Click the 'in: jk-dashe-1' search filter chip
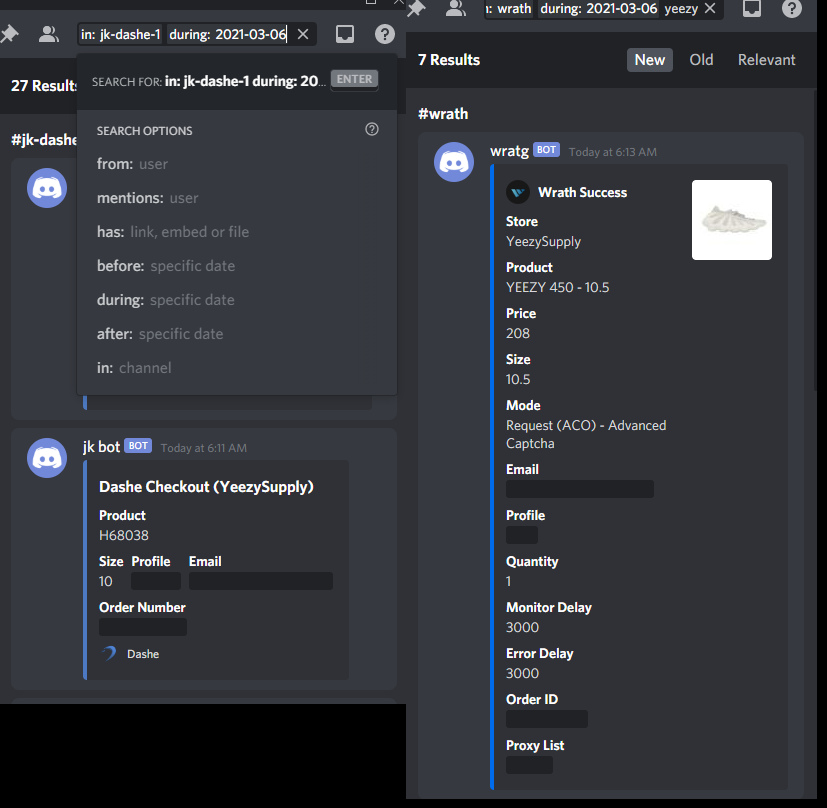 121,35
